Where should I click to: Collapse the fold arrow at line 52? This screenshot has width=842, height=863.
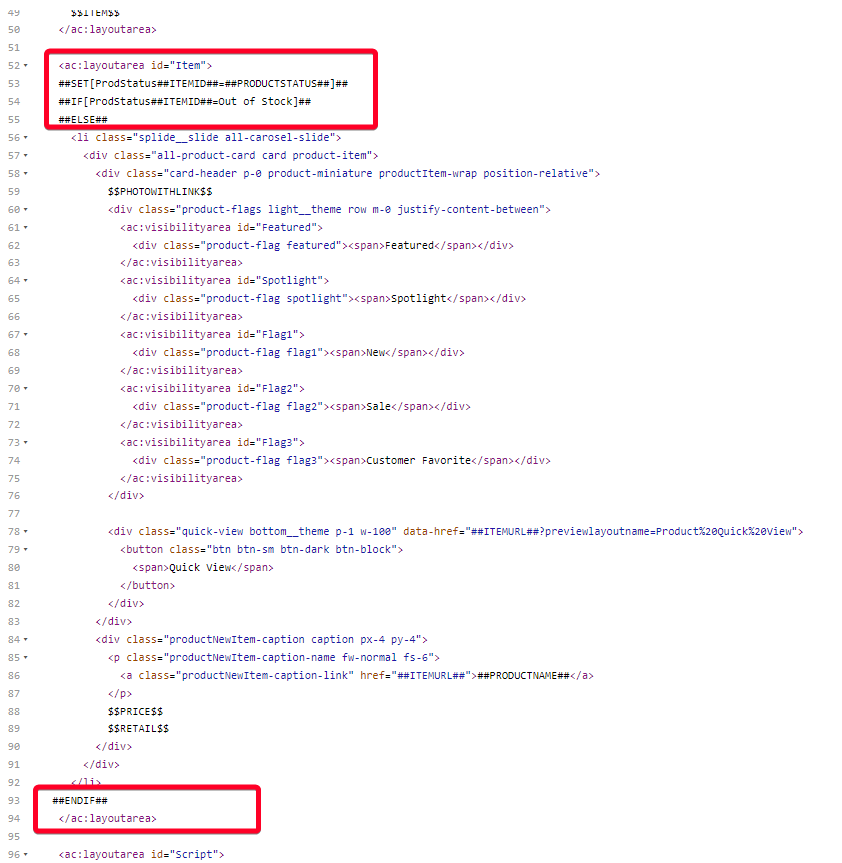point(26,65)
